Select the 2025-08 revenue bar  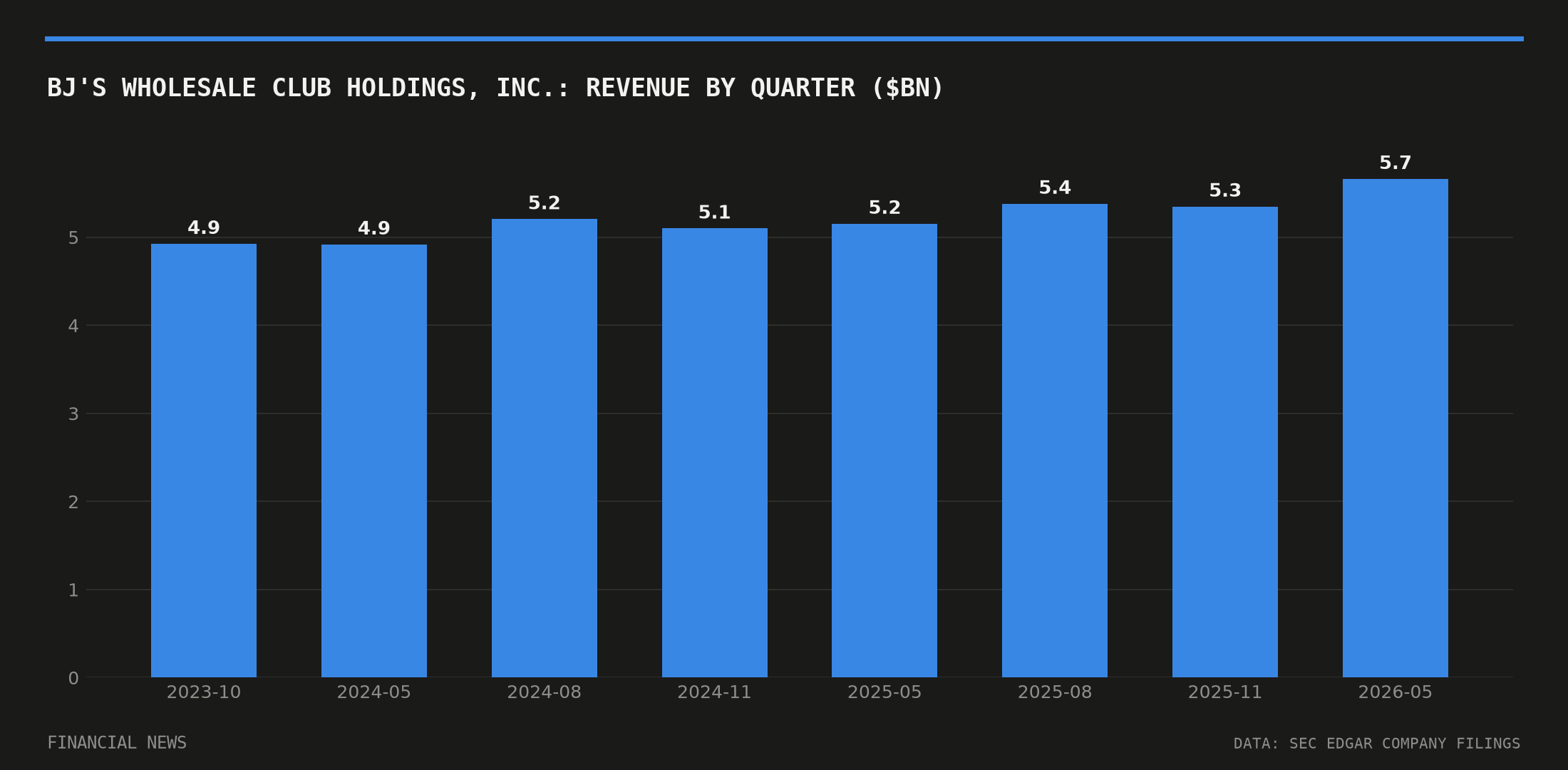click(1055, 441)
